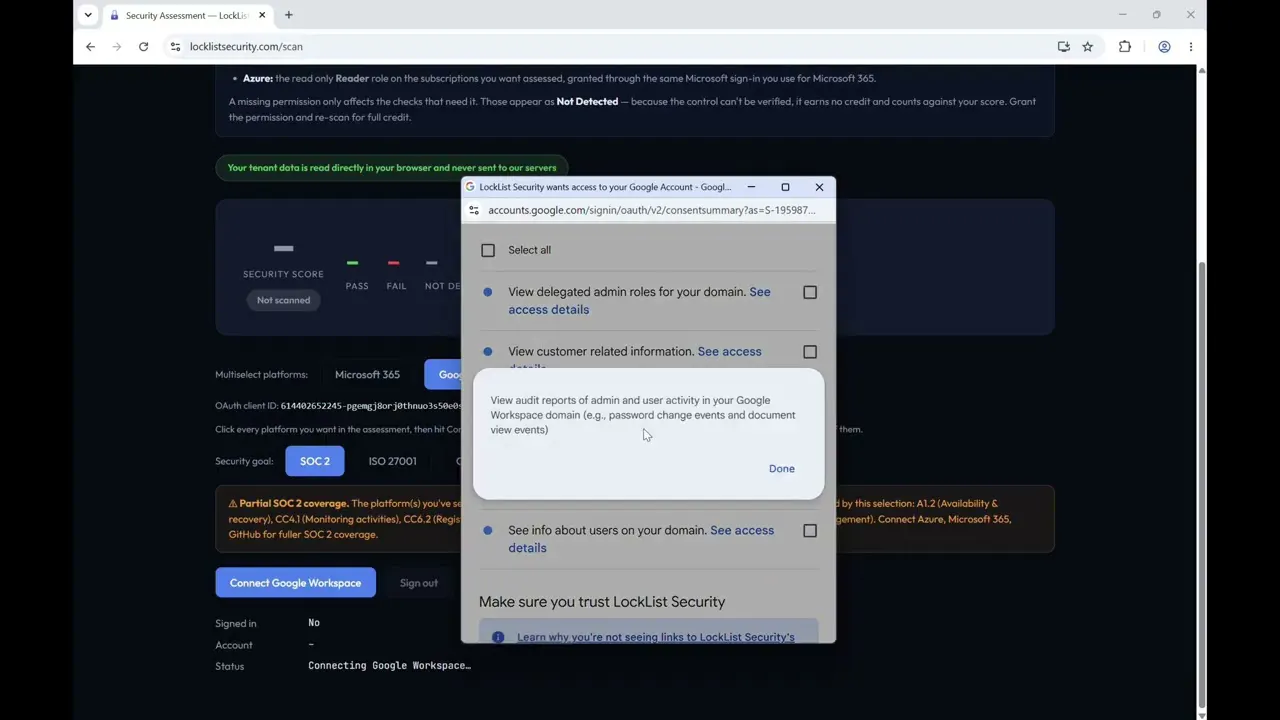Image resolution: width=1280 pixels, height=720 pixels.
Task: Open See access details for customer information
Action: pyautogui.click(x=729, y=352)
